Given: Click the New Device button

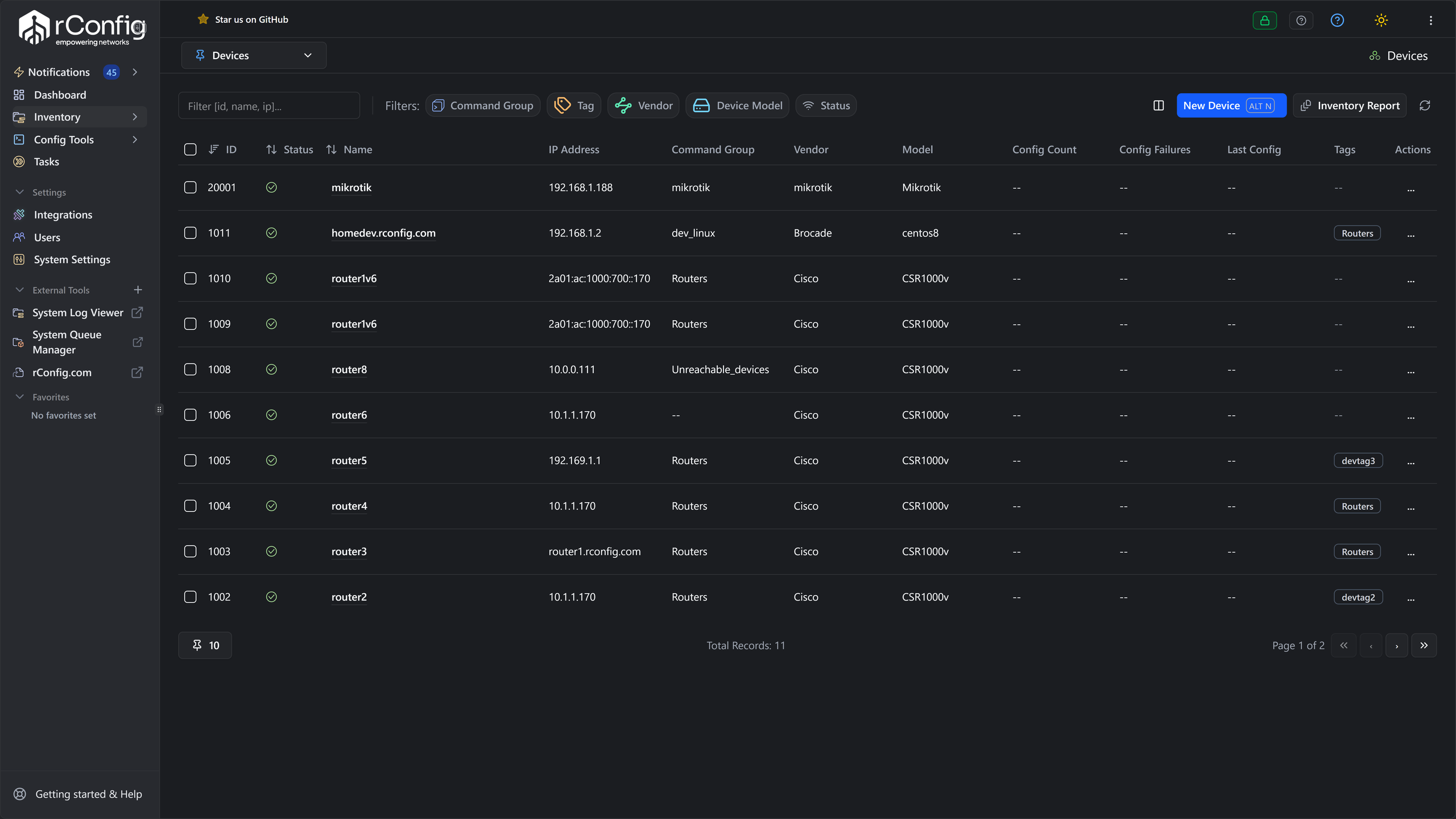Looking at the screenshot, I should tap(1231, 106).
